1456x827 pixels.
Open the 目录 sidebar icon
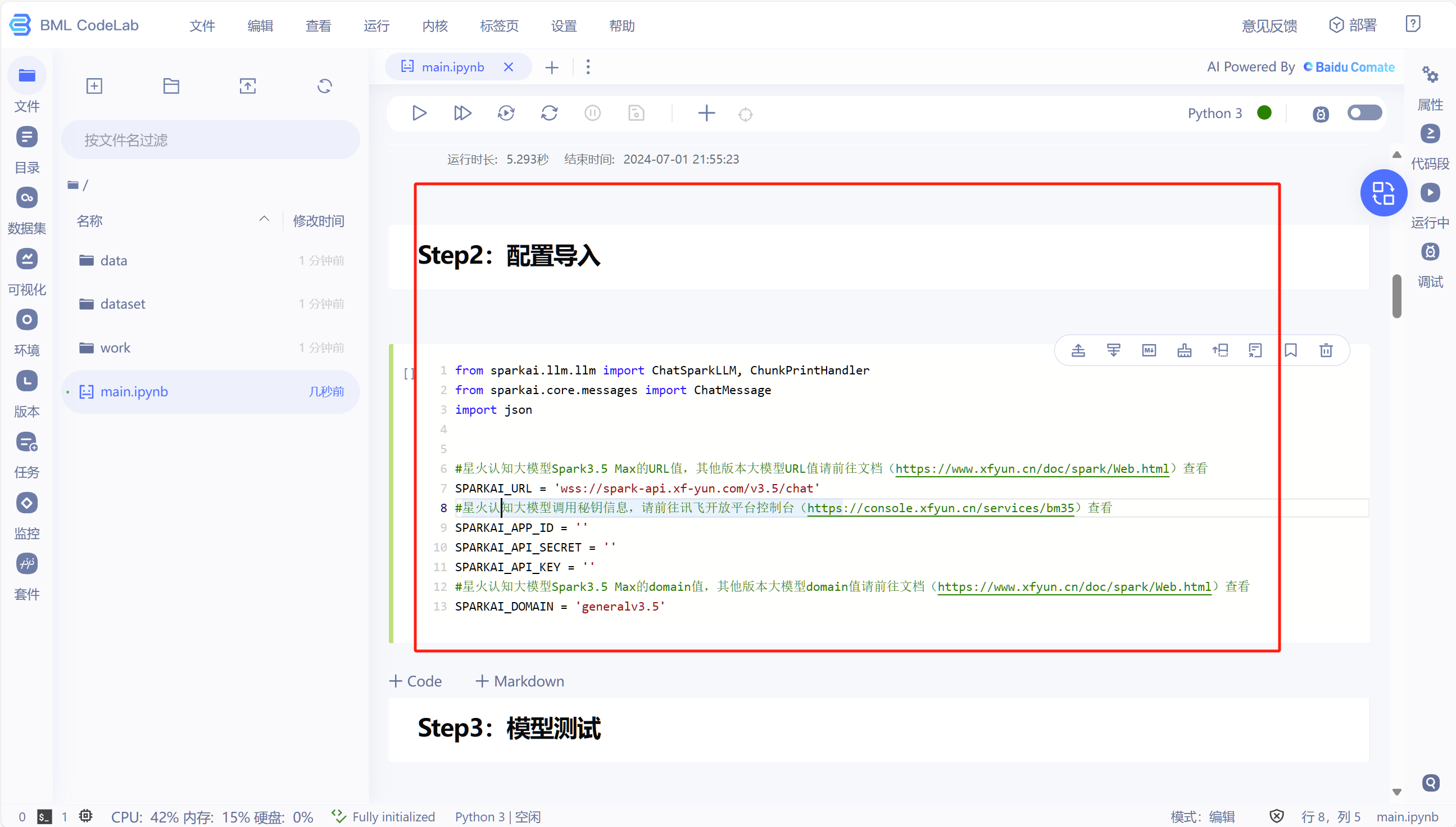pos(26,137)
